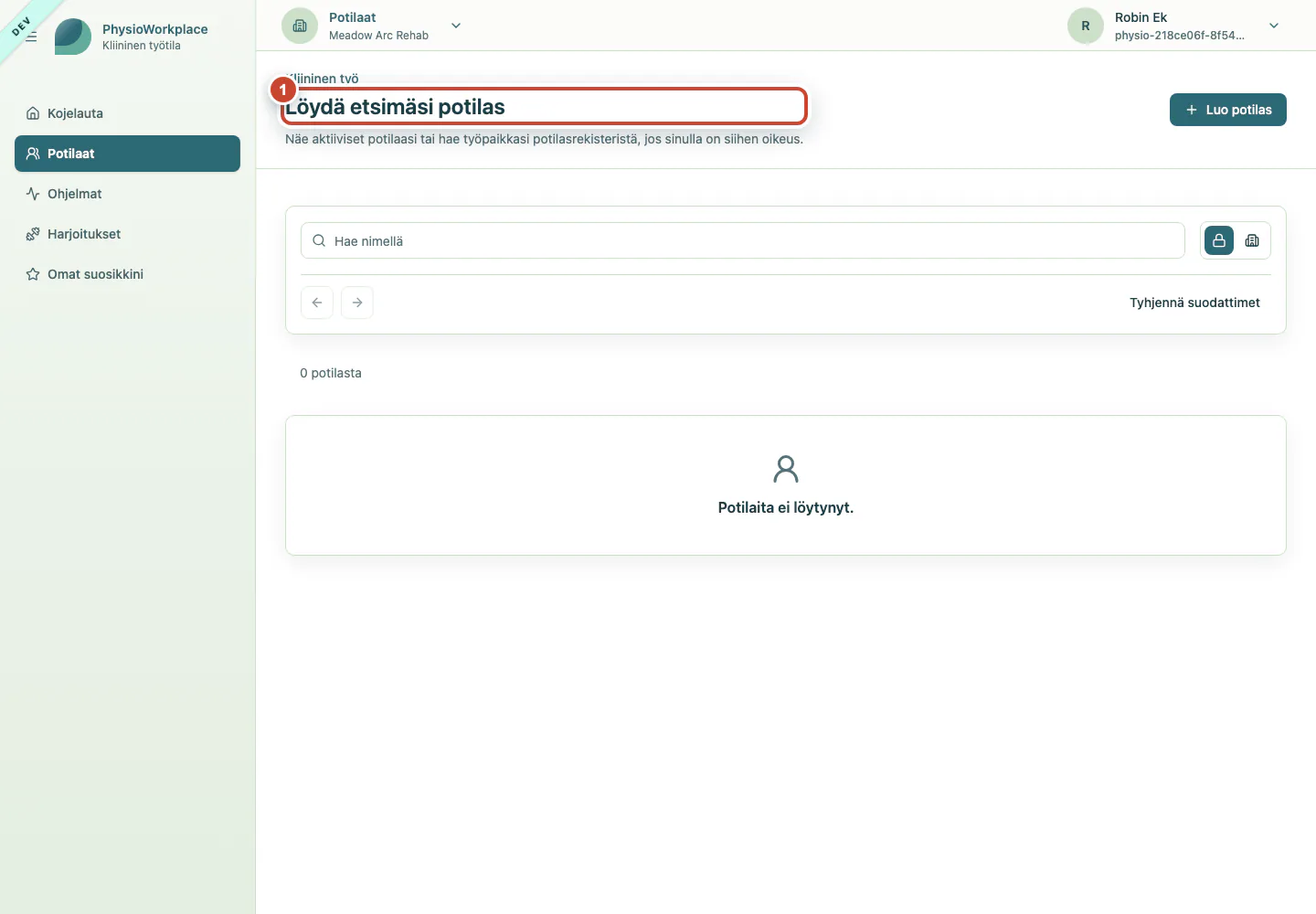
Task: Click the 'Näe aktiiviset potilaasi' description text
Action: [x=544, y=139]
